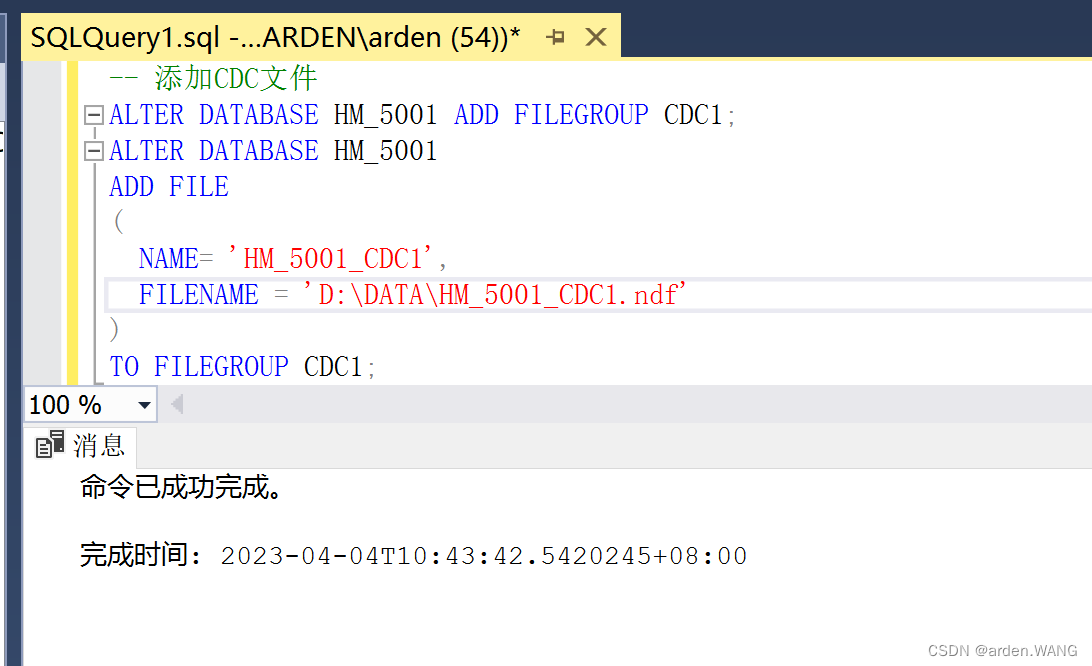The image size is (1092, 666).
Task: Collapse the second ALTER DATABASE code region
Action: click(x=93, y=150)
